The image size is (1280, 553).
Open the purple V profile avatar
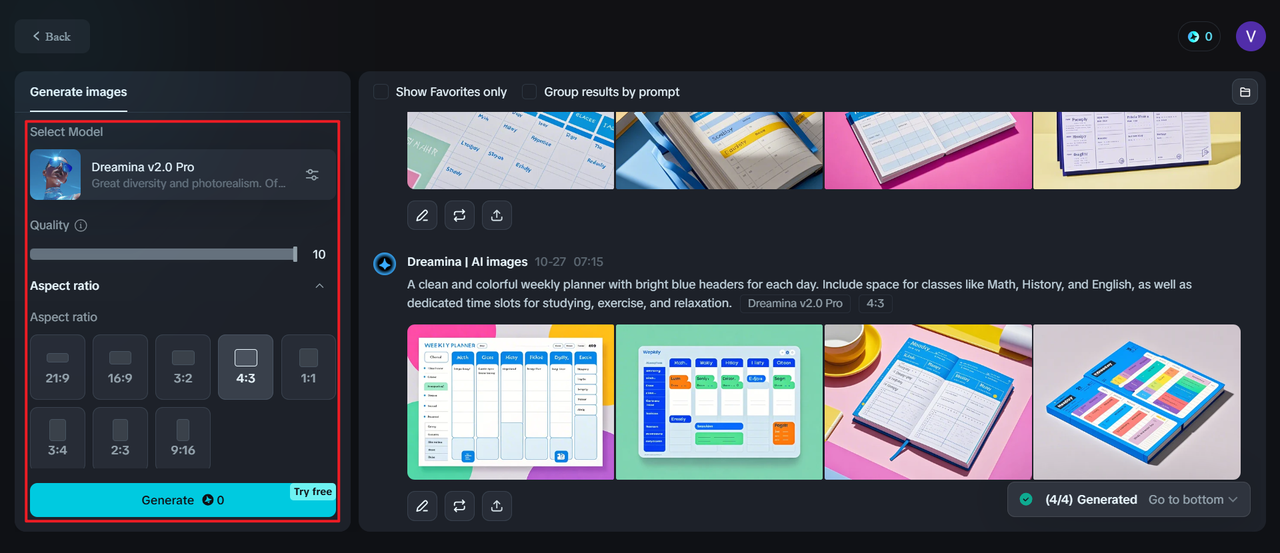pos(1251,37)
